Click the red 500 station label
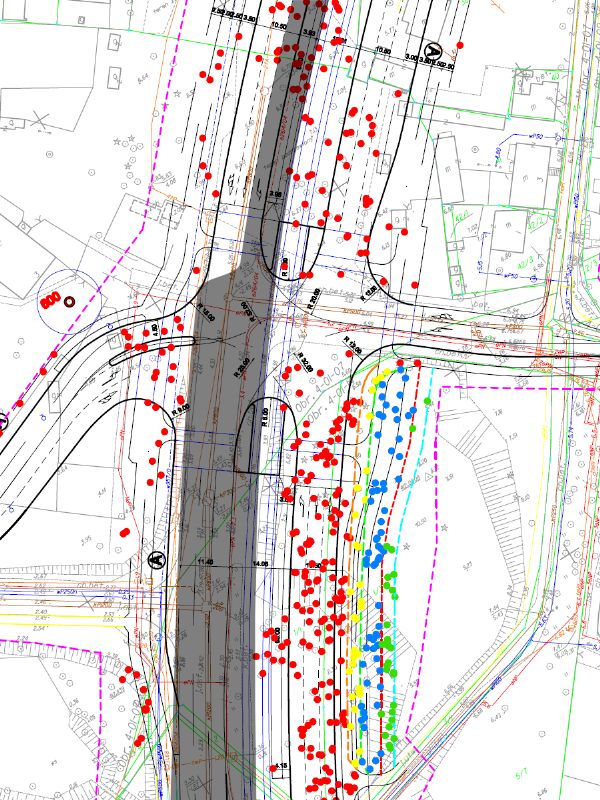The height and width of the screenshot is (800, 600). [x=47, y=298]
